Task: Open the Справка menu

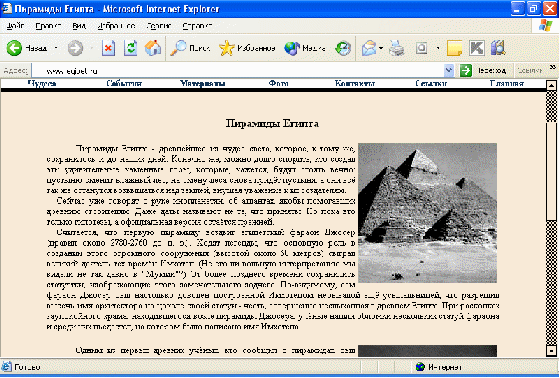Action: click(197, 26)
